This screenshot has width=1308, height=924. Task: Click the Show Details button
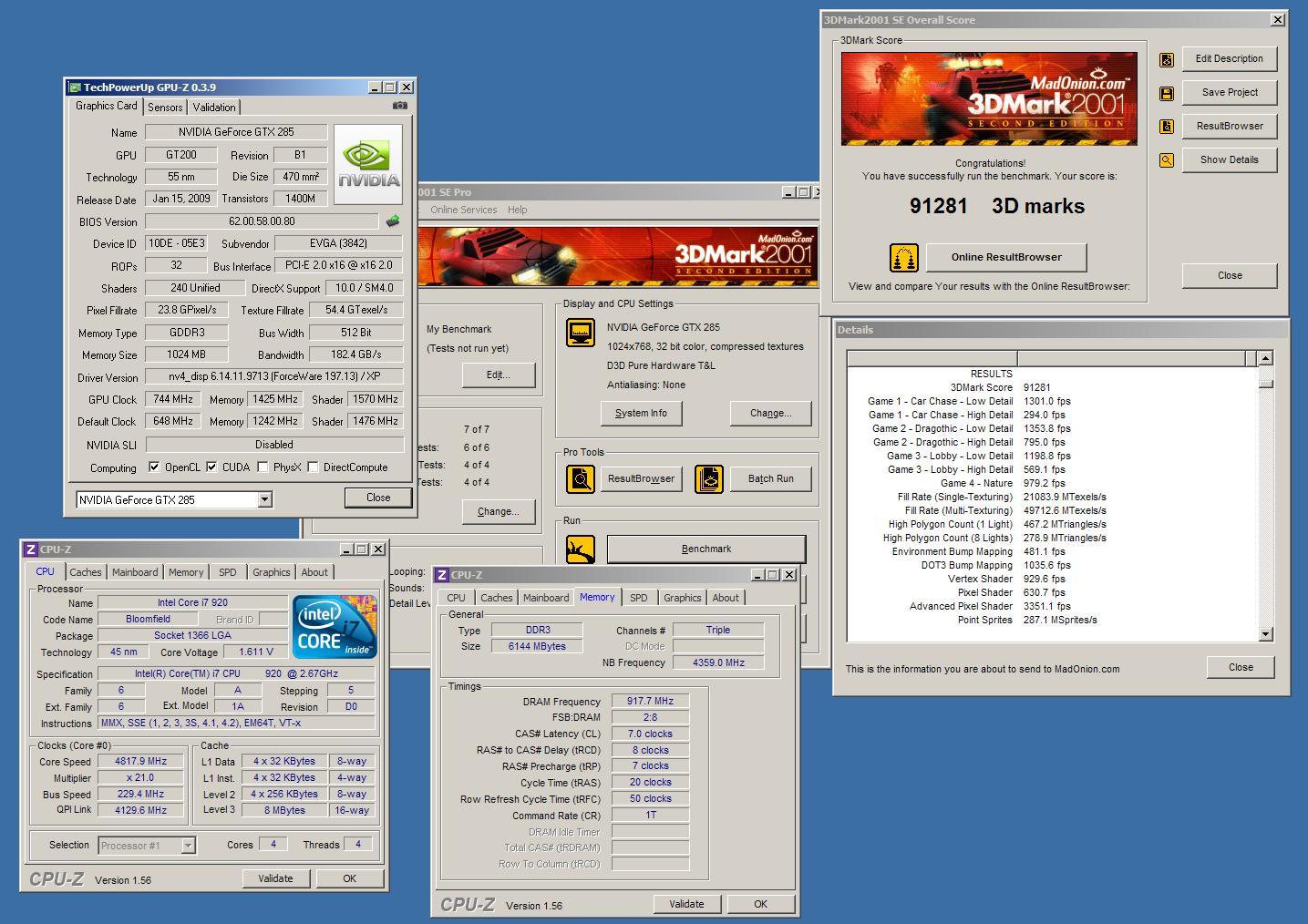(x=1230, y=159)
